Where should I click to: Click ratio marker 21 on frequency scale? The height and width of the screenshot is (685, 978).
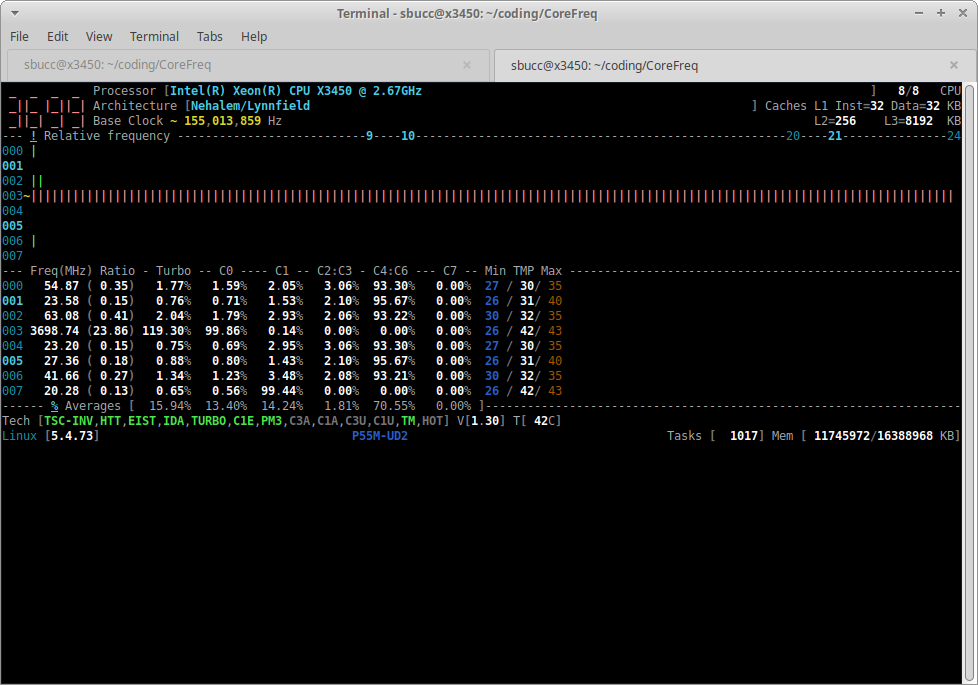click(x=835, y=136)
